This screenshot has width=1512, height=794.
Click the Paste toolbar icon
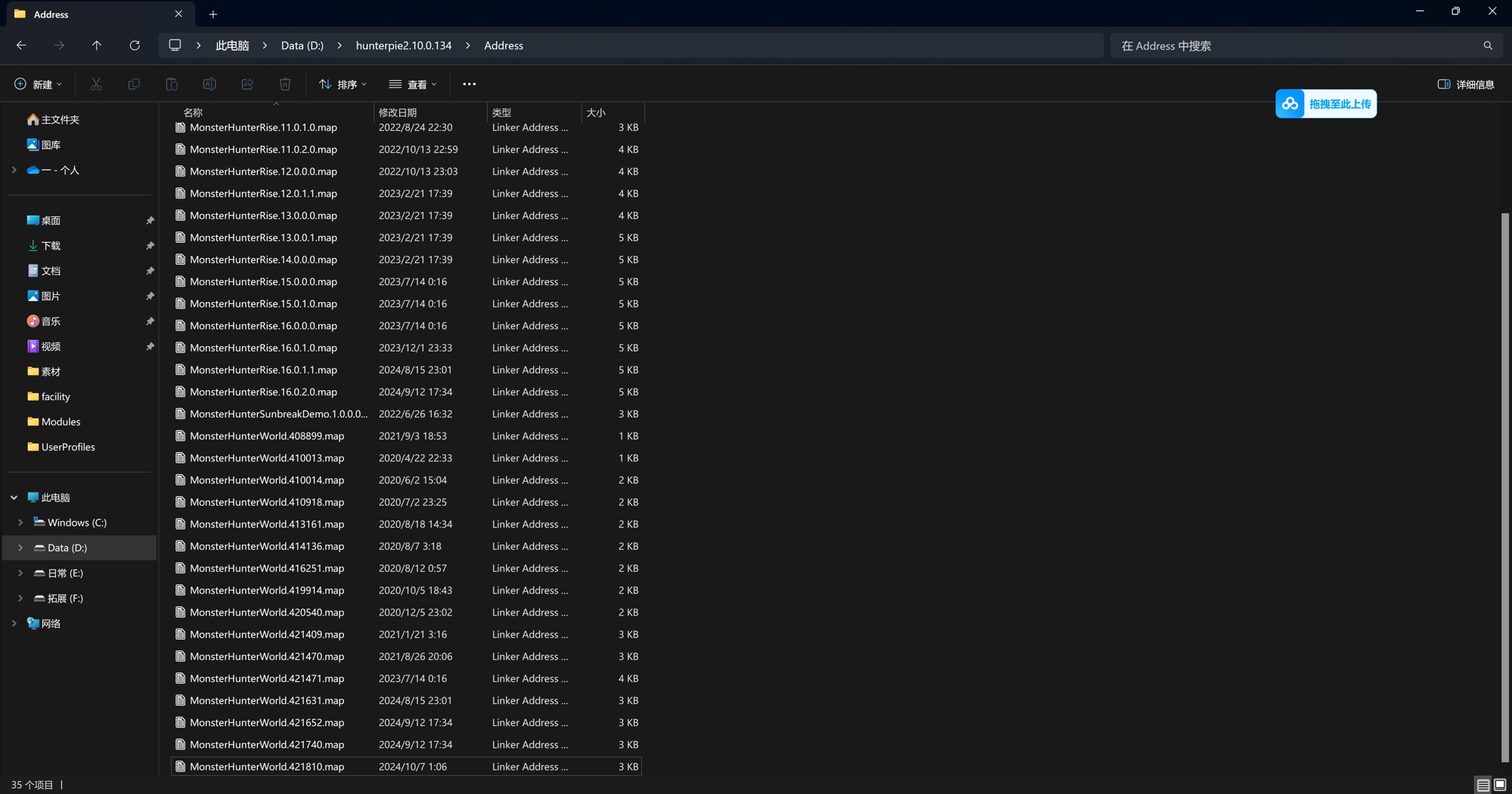tap(172, 84)
